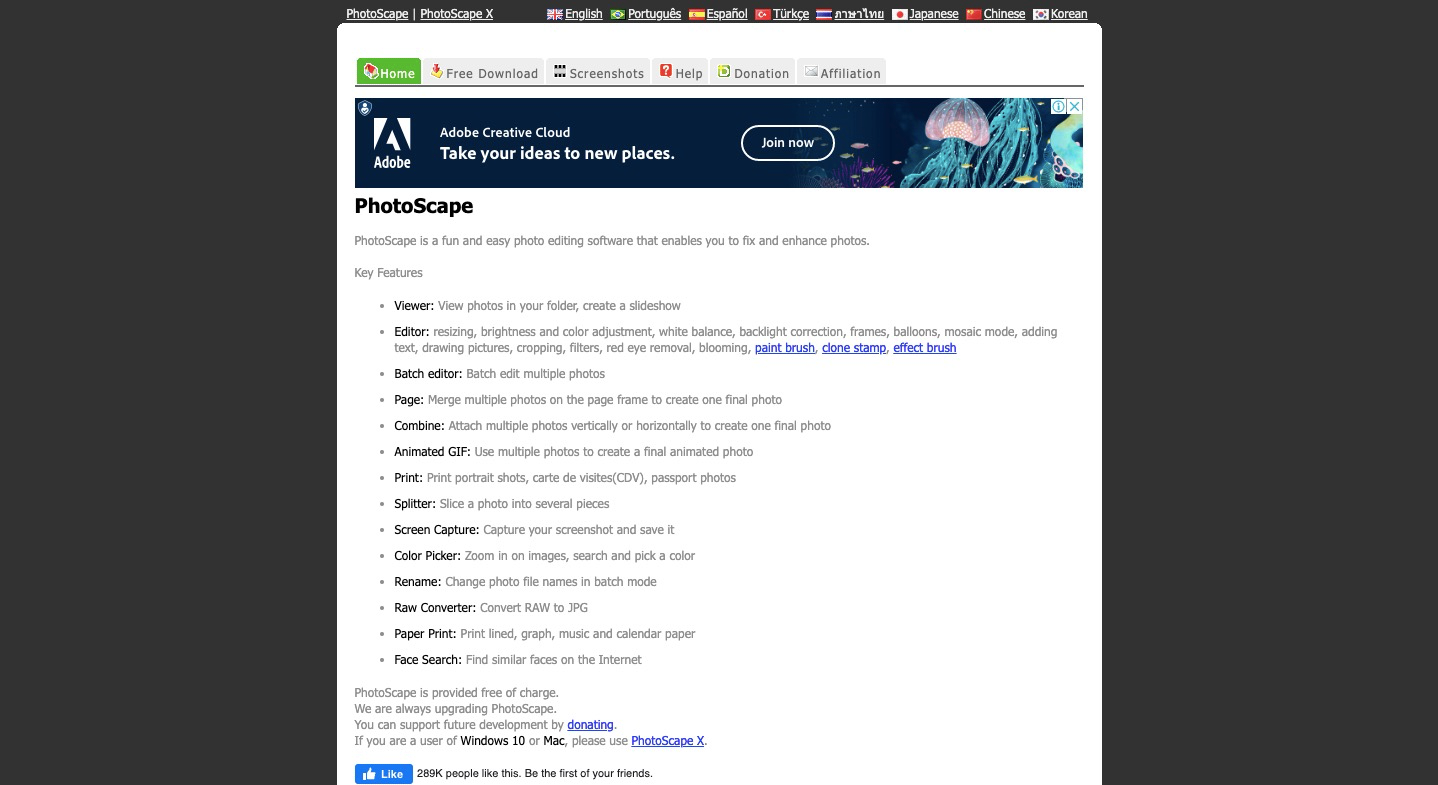Switch language to Türkçe
The width and height of the screenshot is (1438, 785).
pos(791,14)
